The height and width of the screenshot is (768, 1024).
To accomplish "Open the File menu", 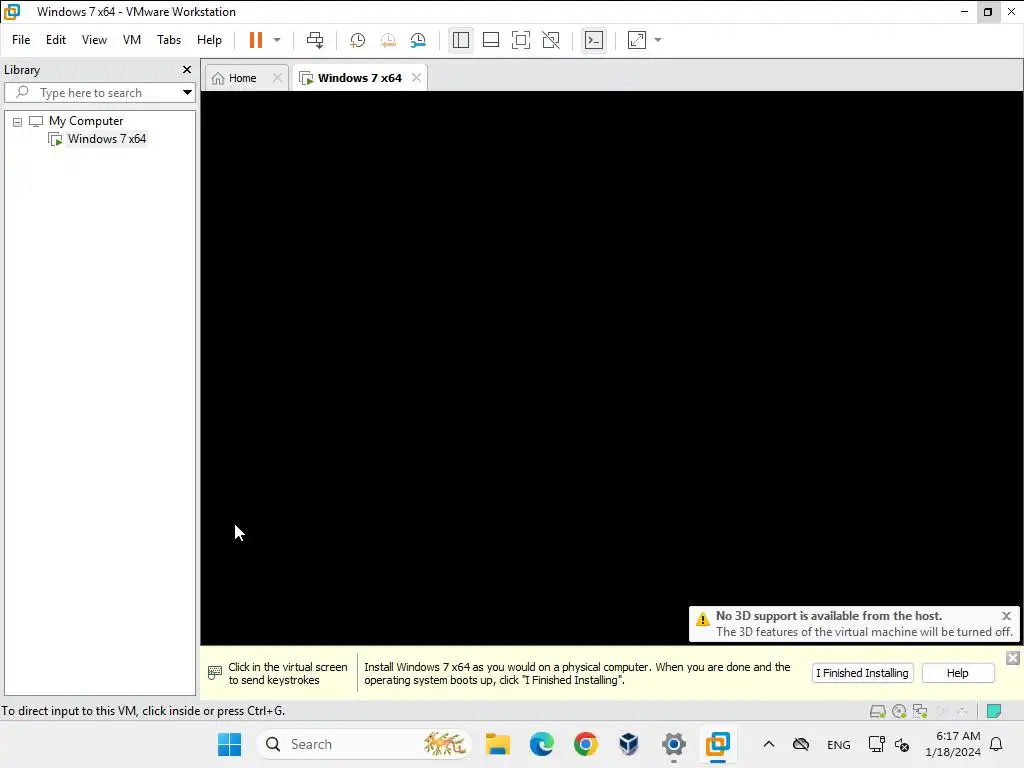I will (x=21, y=40).
